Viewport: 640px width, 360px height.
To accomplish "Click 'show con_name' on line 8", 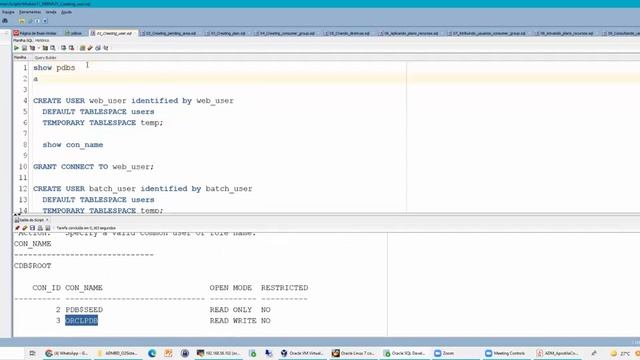I will [x=73, y=145].
